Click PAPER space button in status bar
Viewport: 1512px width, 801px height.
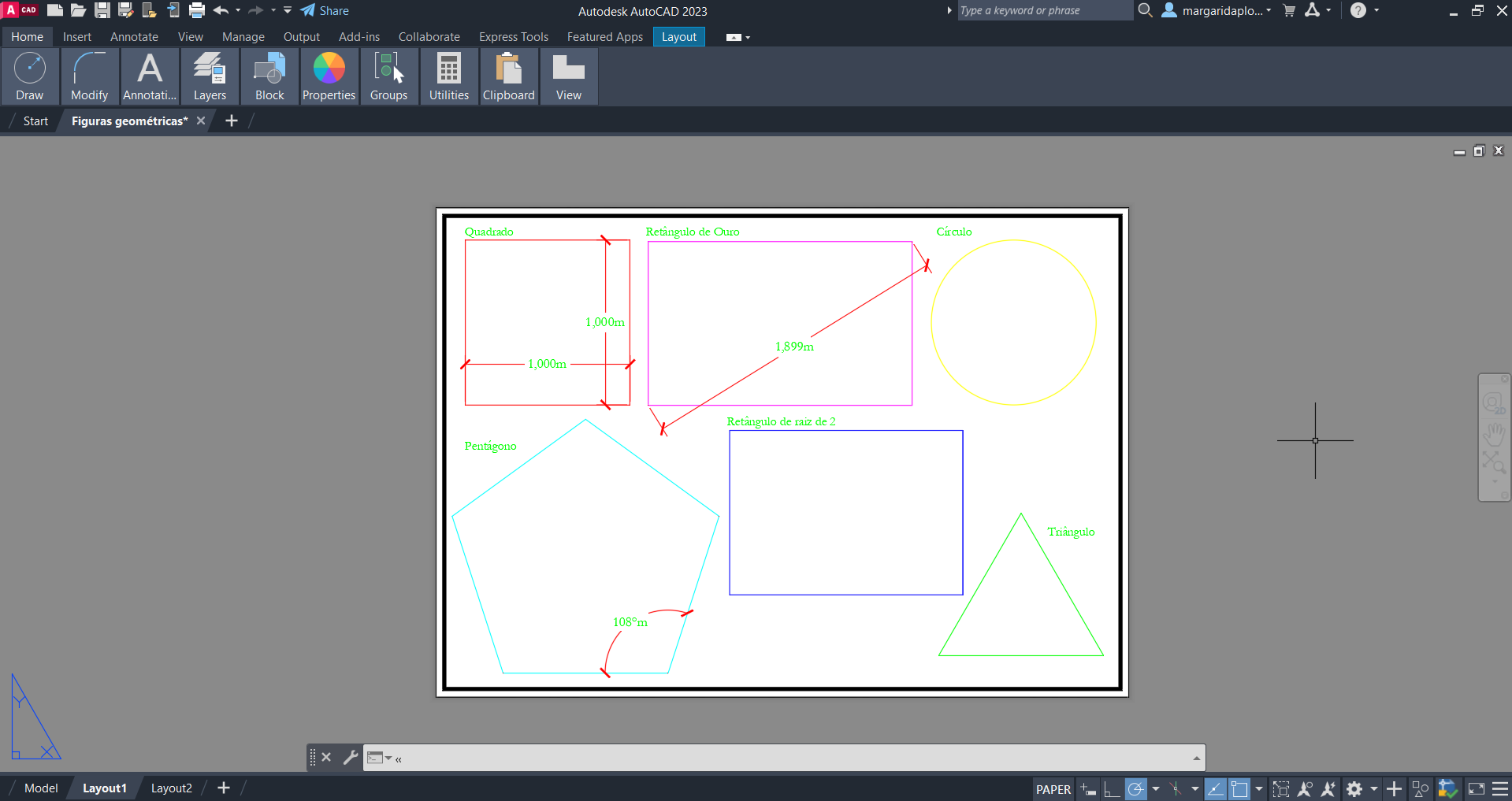point(1053,789)
